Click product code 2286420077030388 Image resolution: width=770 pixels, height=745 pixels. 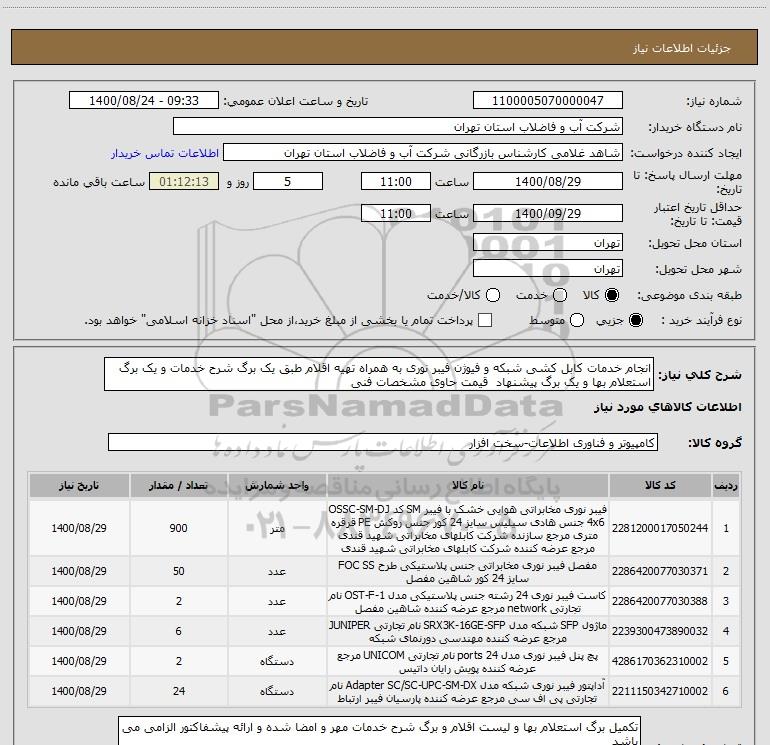tap(660, 601)
